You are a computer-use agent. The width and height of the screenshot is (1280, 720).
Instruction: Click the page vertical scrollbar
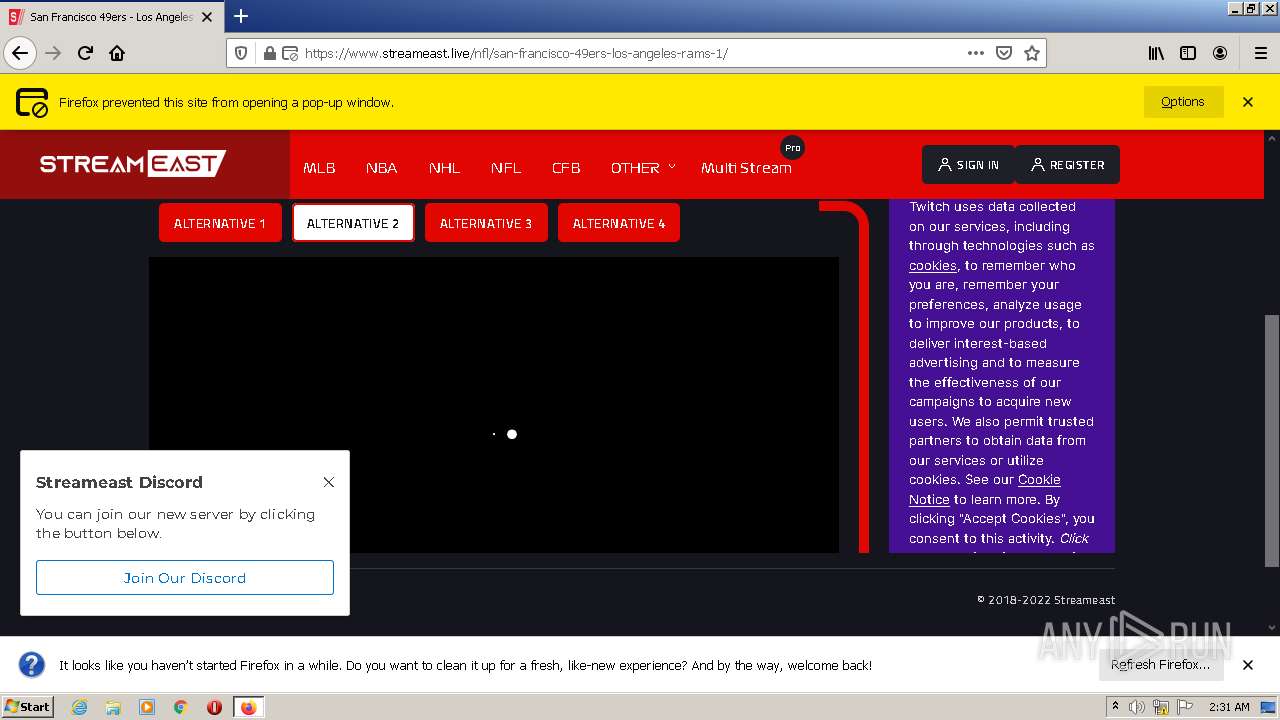tap(1272, 440)
